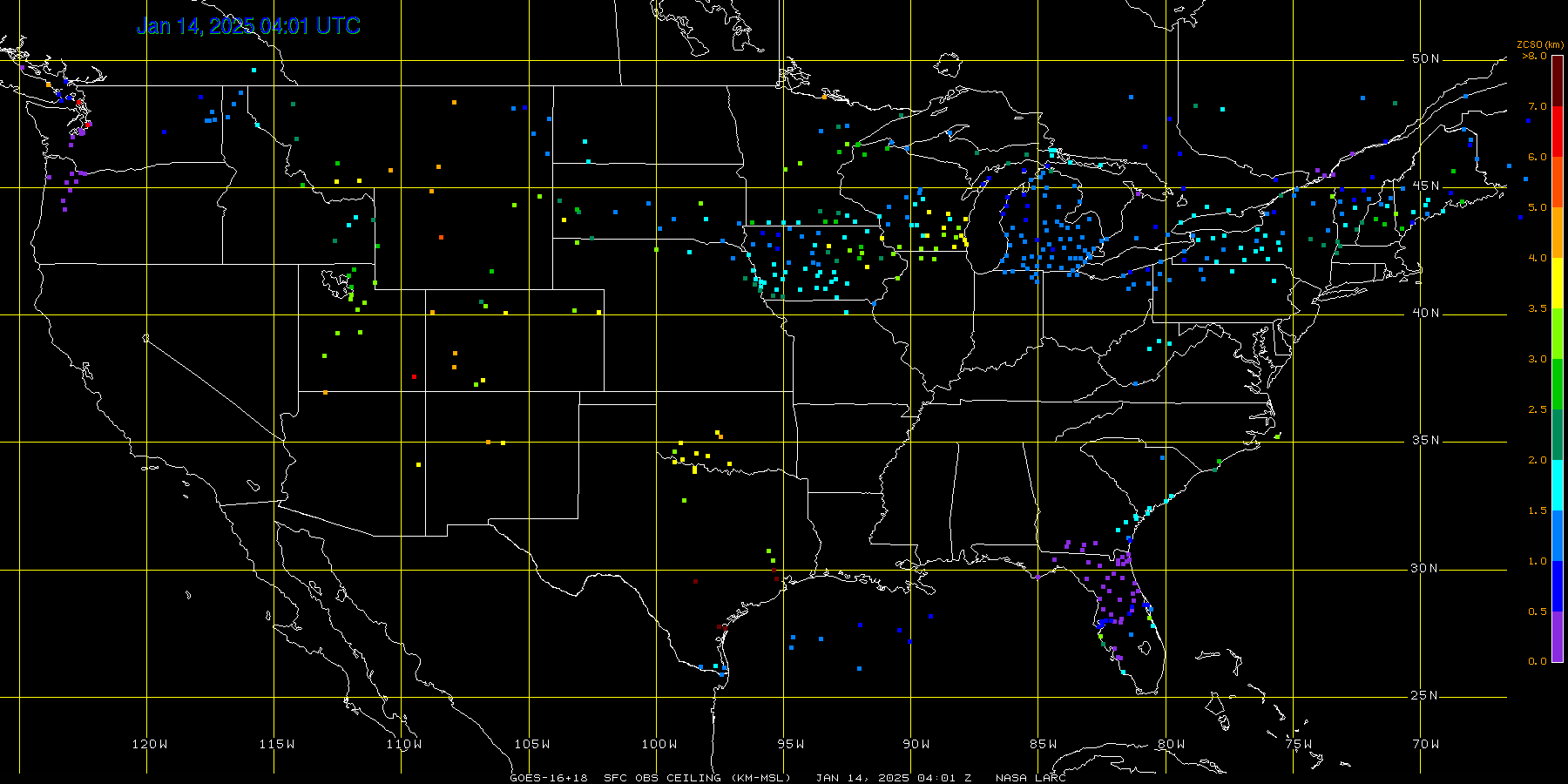Select the 5.0 colorbar value
1568x784 pixels.
1538,207
